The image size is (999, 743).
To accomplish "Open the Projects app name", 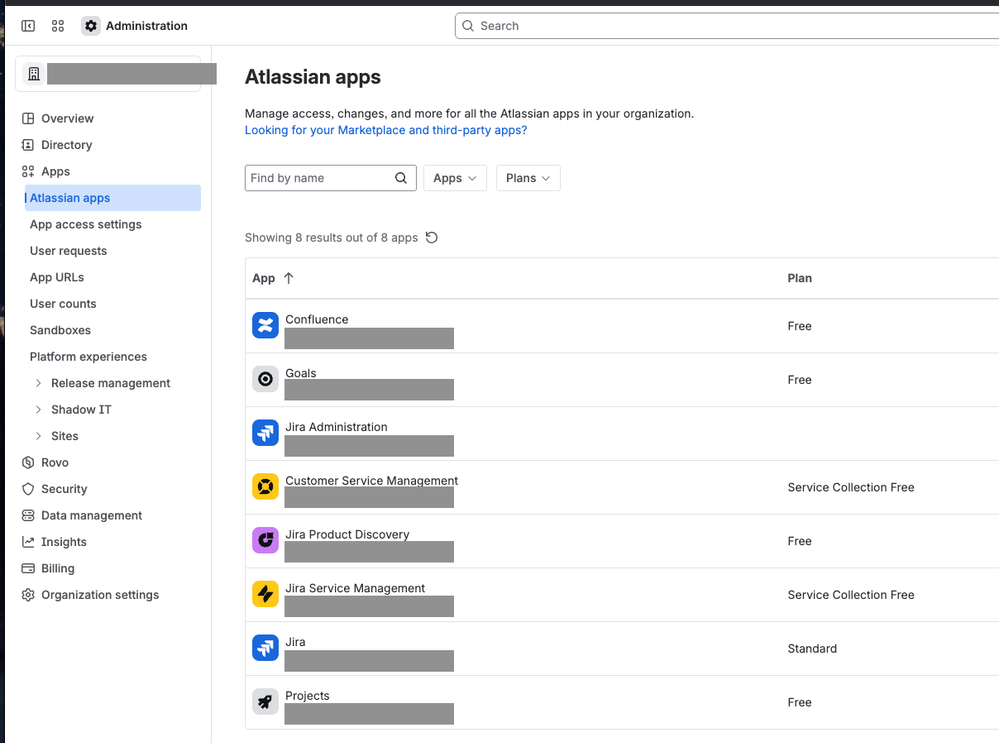I will point(307,695).
